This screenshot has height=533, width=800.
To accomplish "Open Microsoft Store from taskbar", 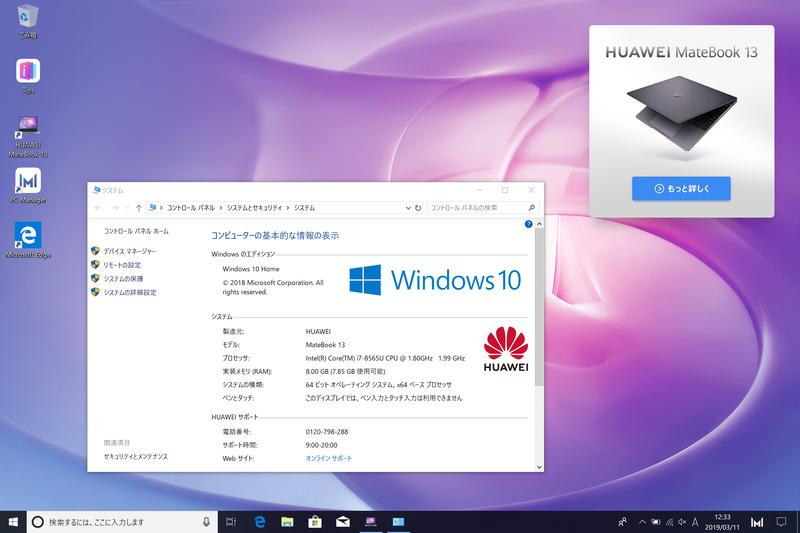I will (x=315, y=522).
